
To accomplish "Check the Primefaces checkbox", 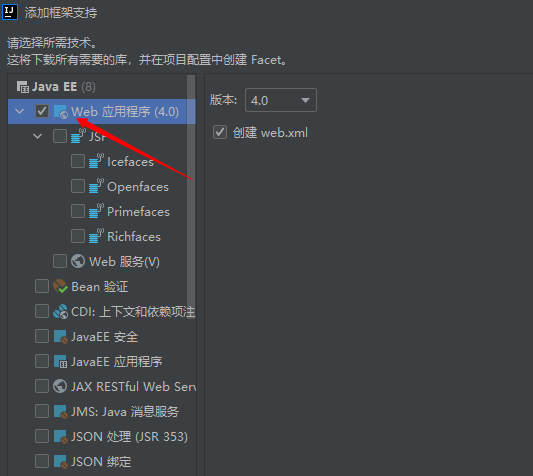I will click(78, 211).
